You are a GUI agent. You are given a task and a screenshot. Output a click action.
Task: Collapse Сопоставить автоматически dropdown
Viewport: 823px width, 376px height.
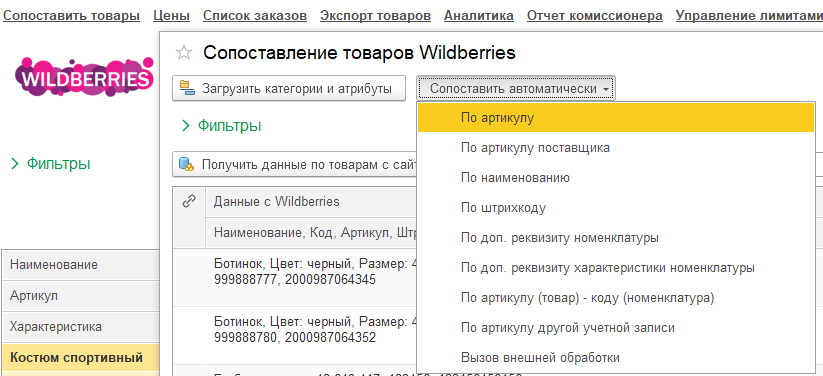(516, 88)
